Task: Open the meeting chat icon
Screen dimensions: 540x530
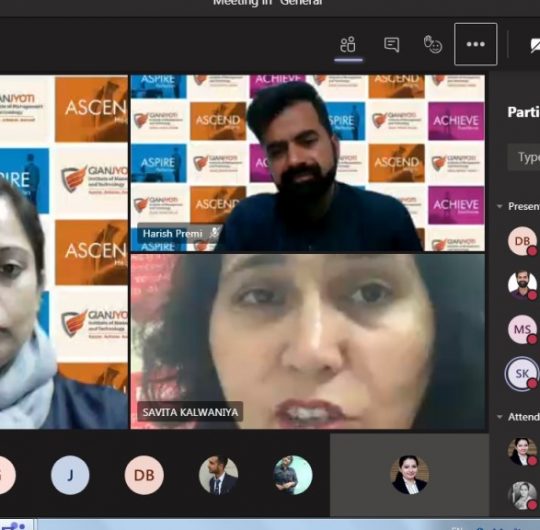Action: (392, 44)
